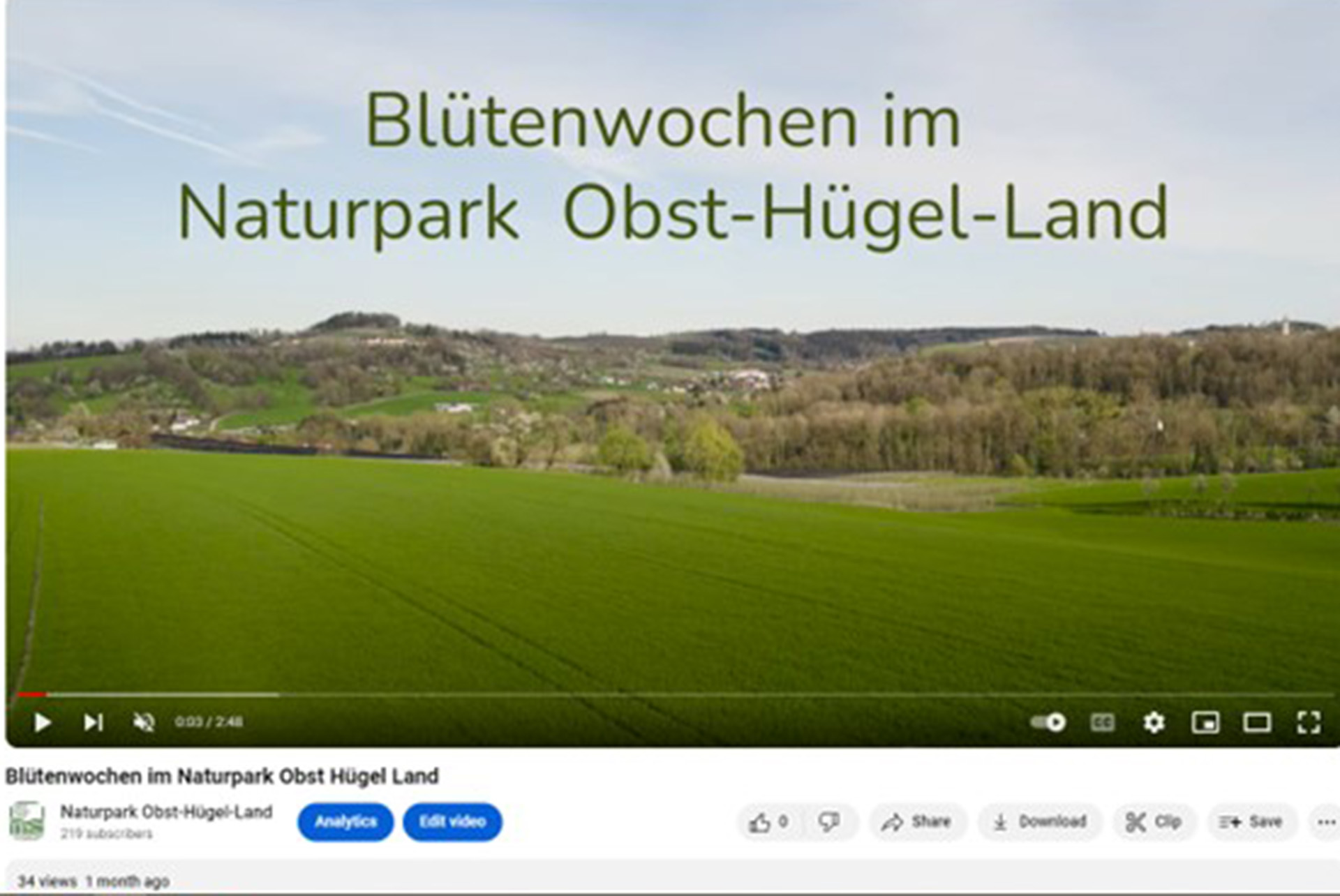Dislike the video with thumbs down
The height and width of the screenshot is (896, 1340).
[x=829, y=822]
